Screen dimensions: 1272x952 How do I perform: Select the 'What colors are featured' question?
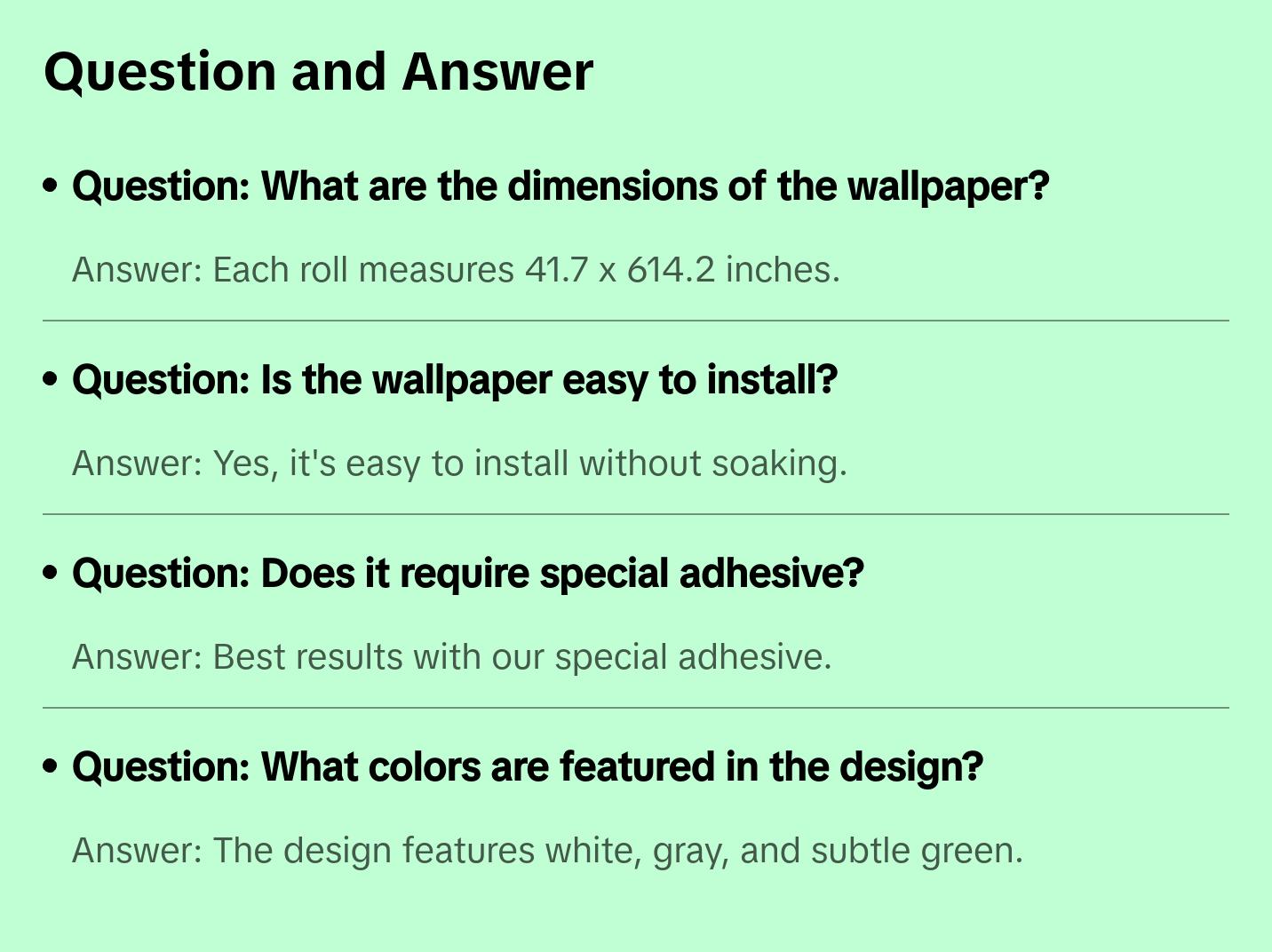click(x=528, y=767)
